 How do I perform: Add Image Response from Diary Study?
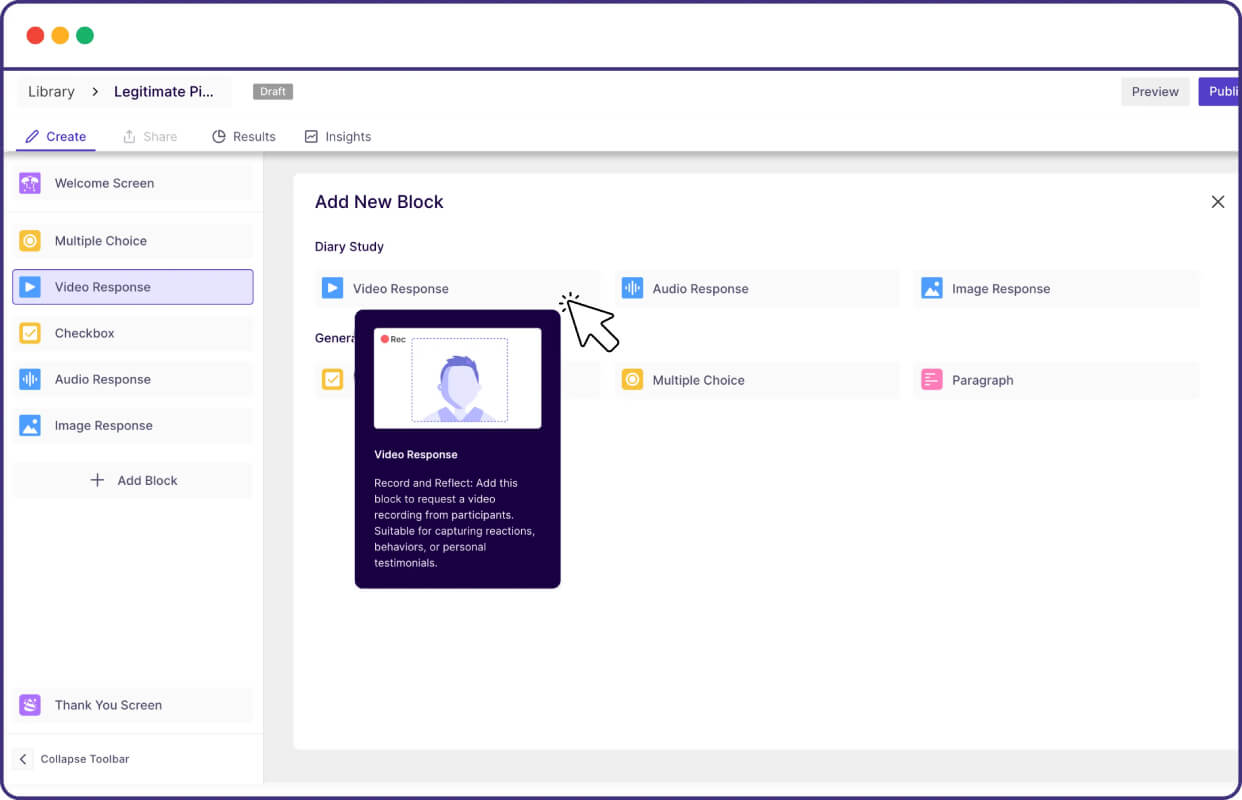tap(1056, 288)
